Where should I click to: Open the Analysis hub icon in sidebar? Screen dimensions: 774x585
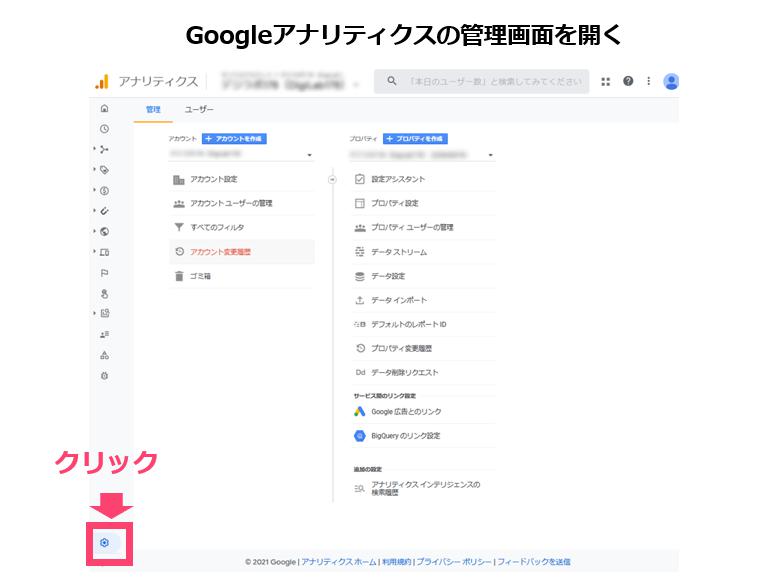(x=105, y=313)
